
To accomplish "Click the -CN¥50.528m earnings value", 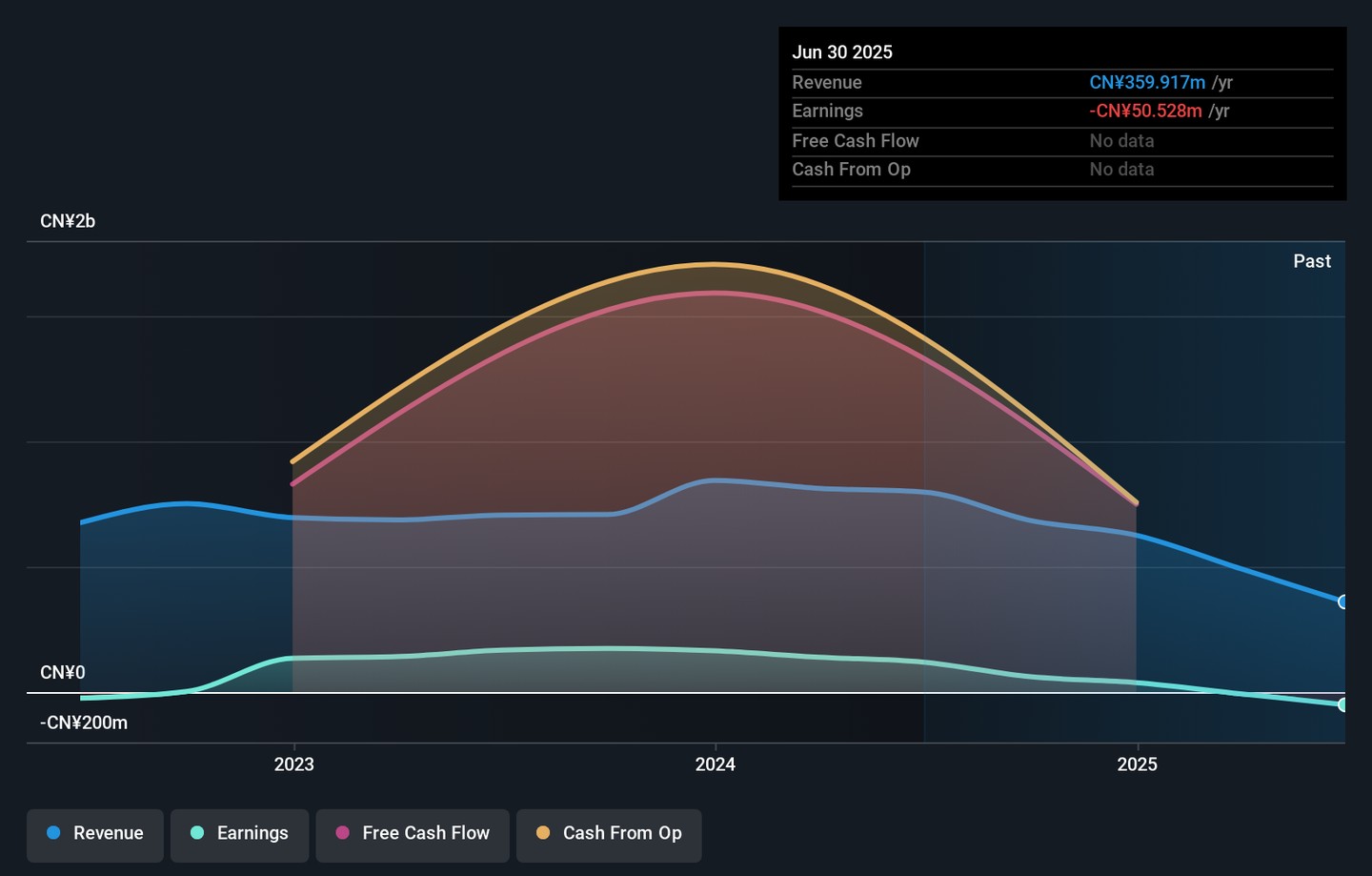I will (1145, 112).
